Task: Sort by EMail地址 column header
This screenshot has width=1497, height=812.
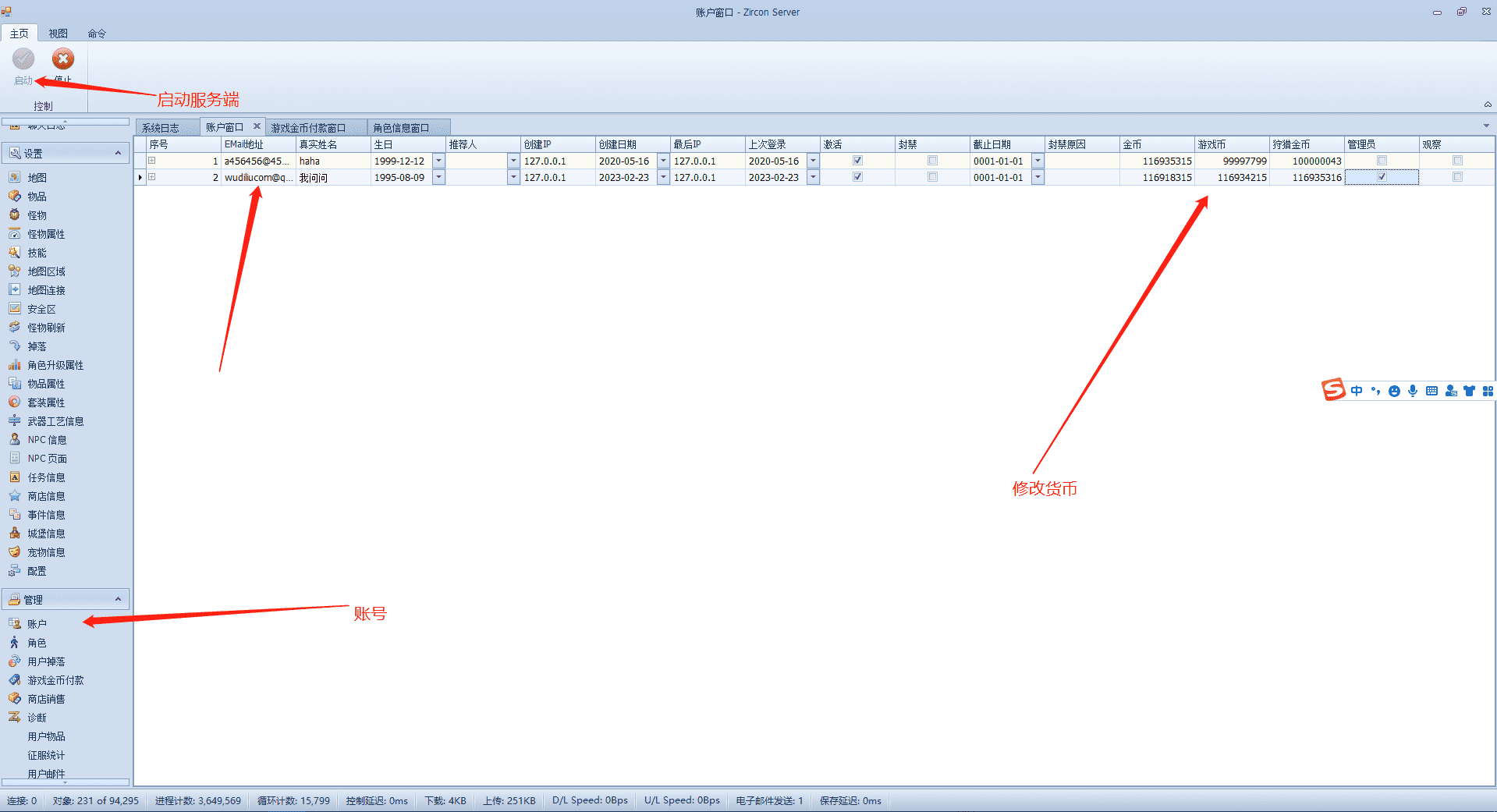Action: (x=258, y=144)
